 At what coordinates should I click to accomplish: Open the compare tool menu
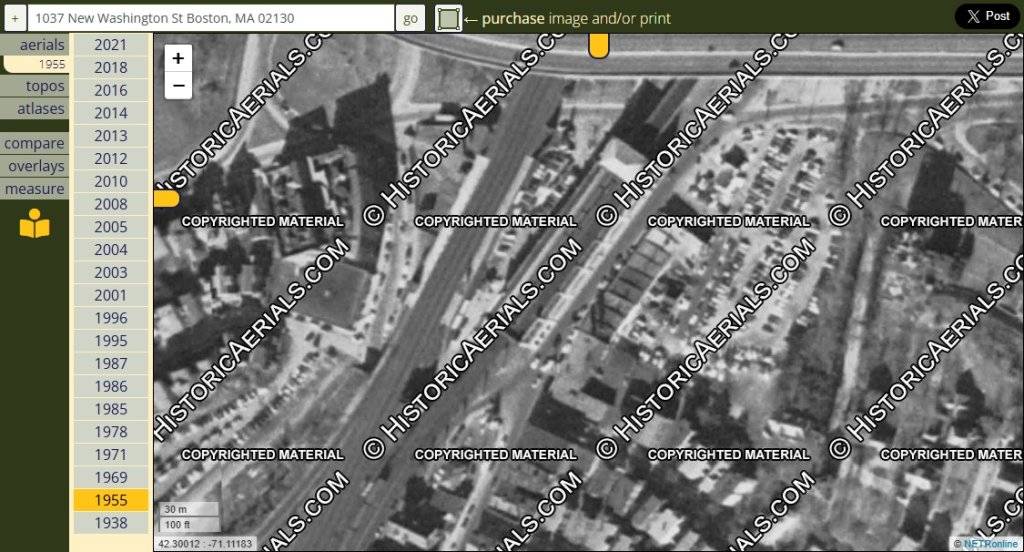pos(35,143)
